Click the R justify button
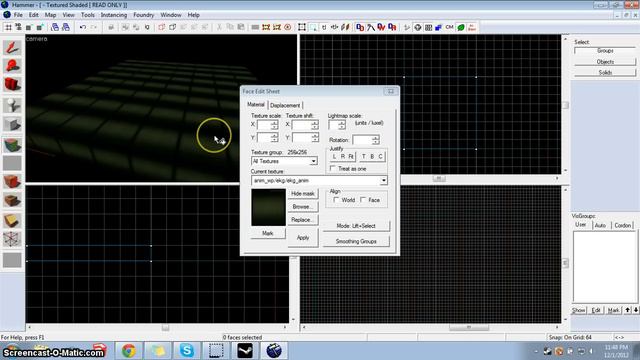Image resolution: width=640 pixels, height=360 pixels. (343, 157)
